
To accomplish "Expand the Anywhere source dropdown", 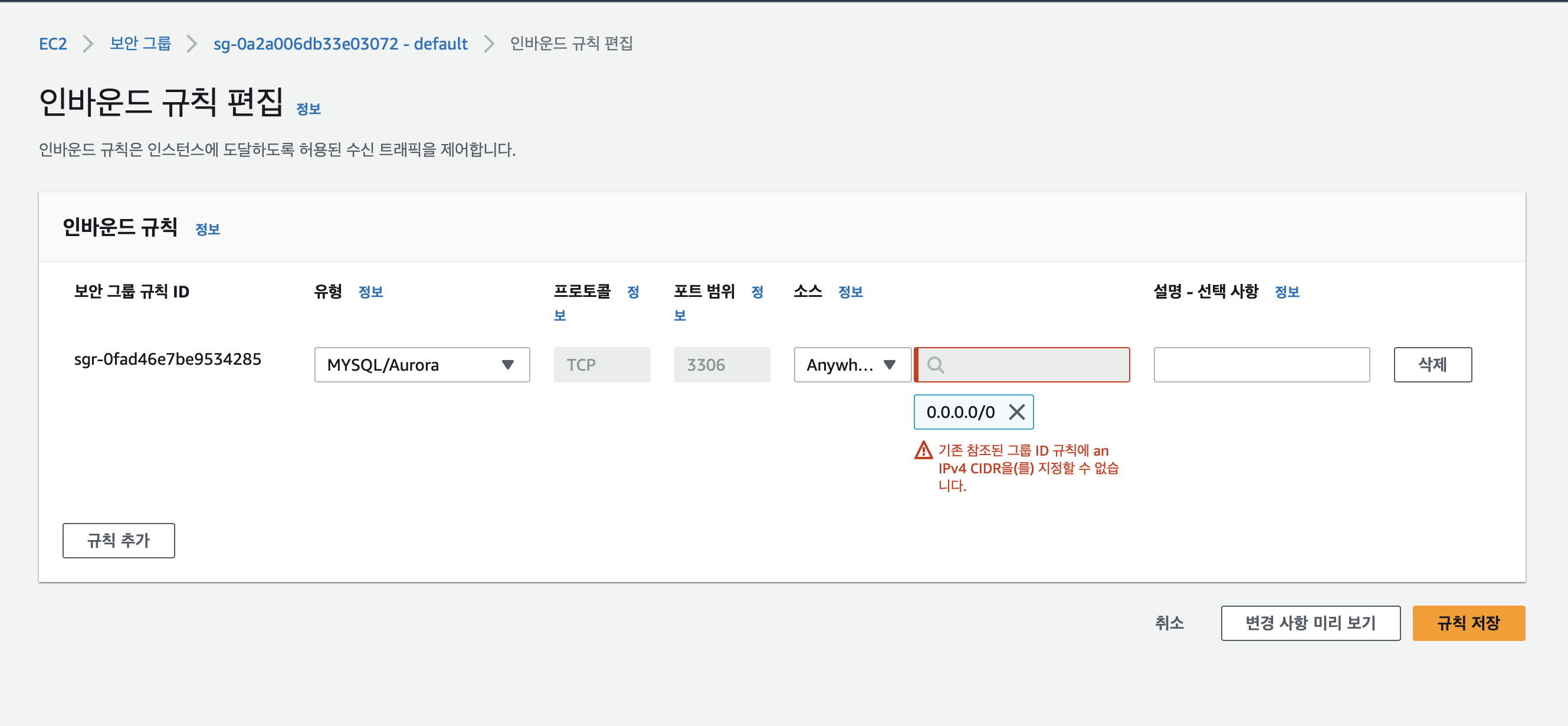I will click(x=852, y=365).
